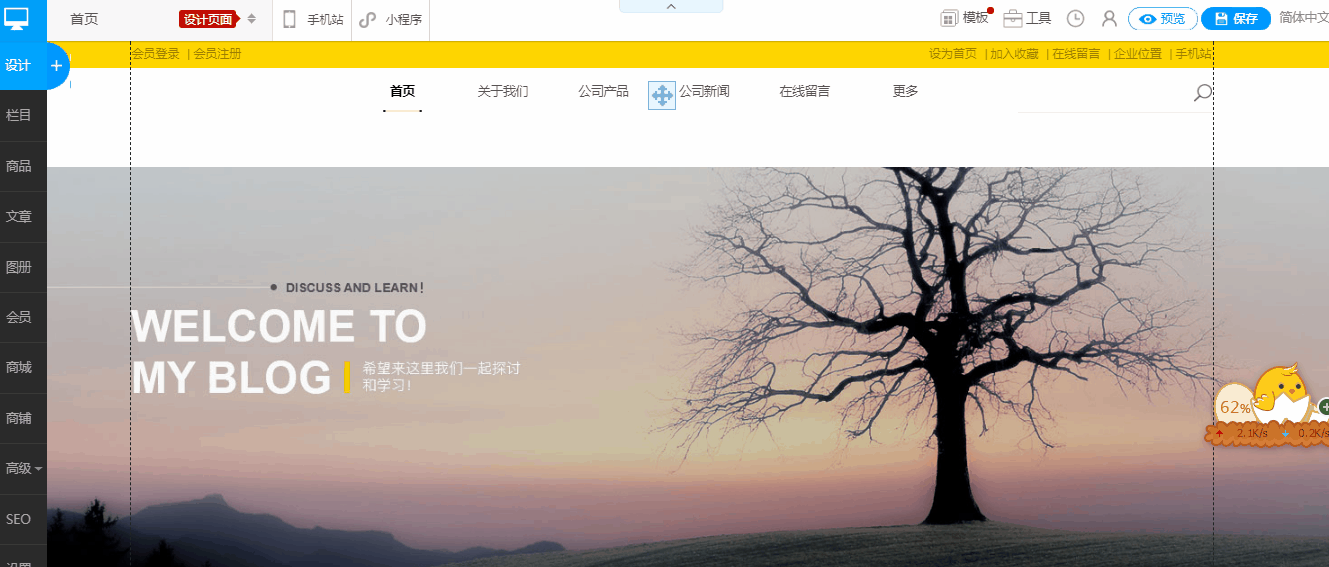
Task: Click the move-handle cross arrows icon
Action: [662, 96]
